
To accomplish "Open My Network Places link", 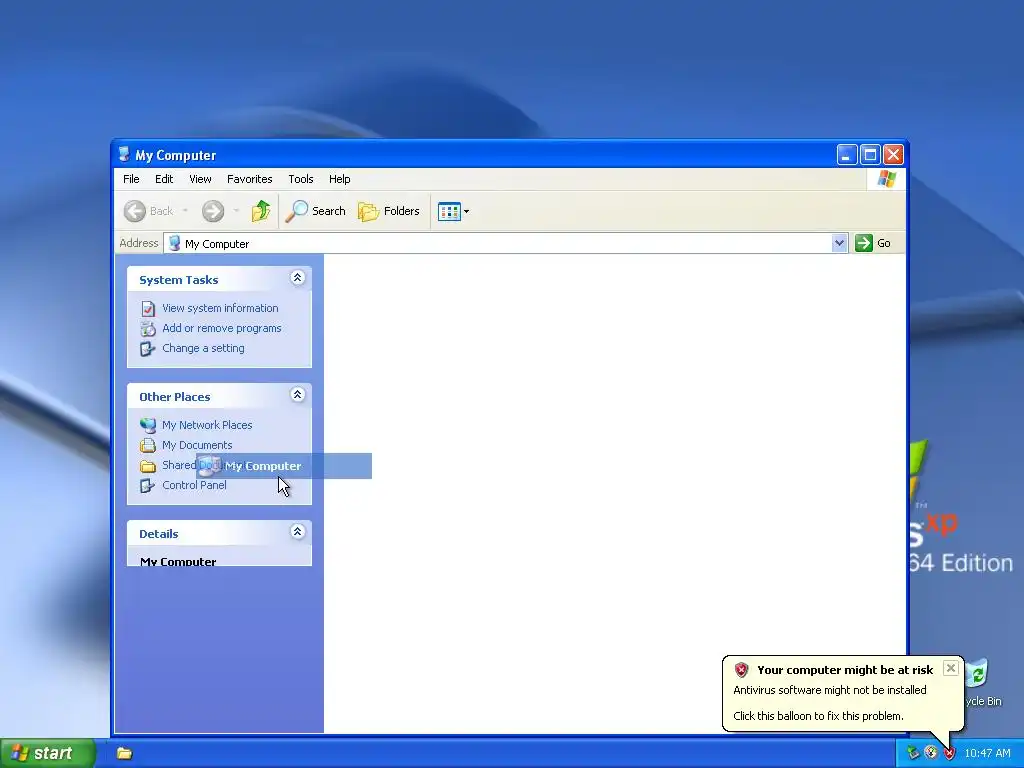I will pyautogui.click(x=207, y=425).
